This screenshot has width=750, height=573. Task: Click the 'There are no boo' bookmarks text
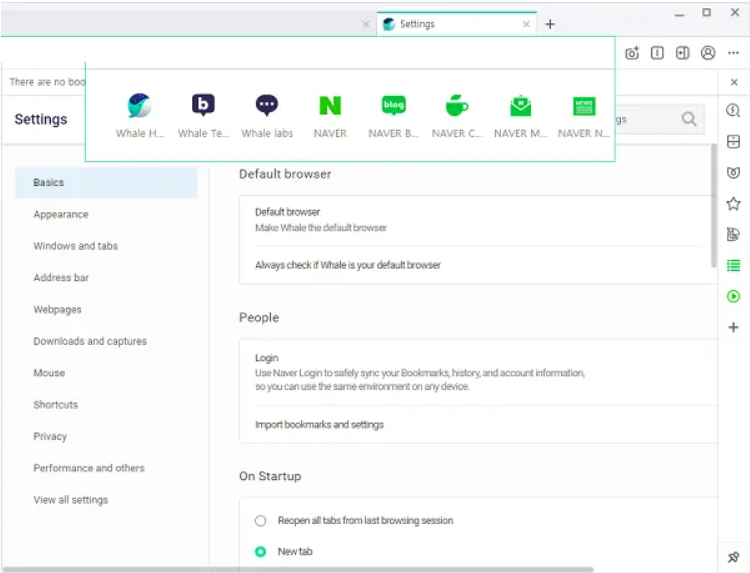[x=47, y=82]
